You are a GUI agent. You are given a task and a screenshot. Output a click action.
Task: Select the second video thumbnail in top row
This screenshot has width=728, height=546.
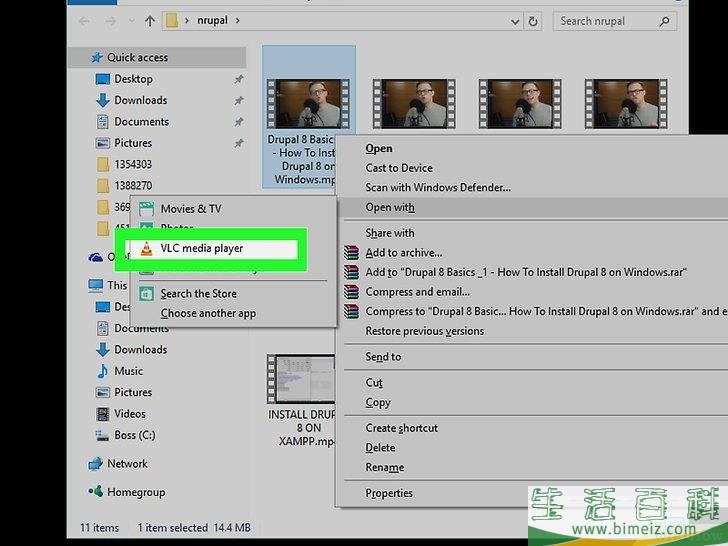(414, 104)
